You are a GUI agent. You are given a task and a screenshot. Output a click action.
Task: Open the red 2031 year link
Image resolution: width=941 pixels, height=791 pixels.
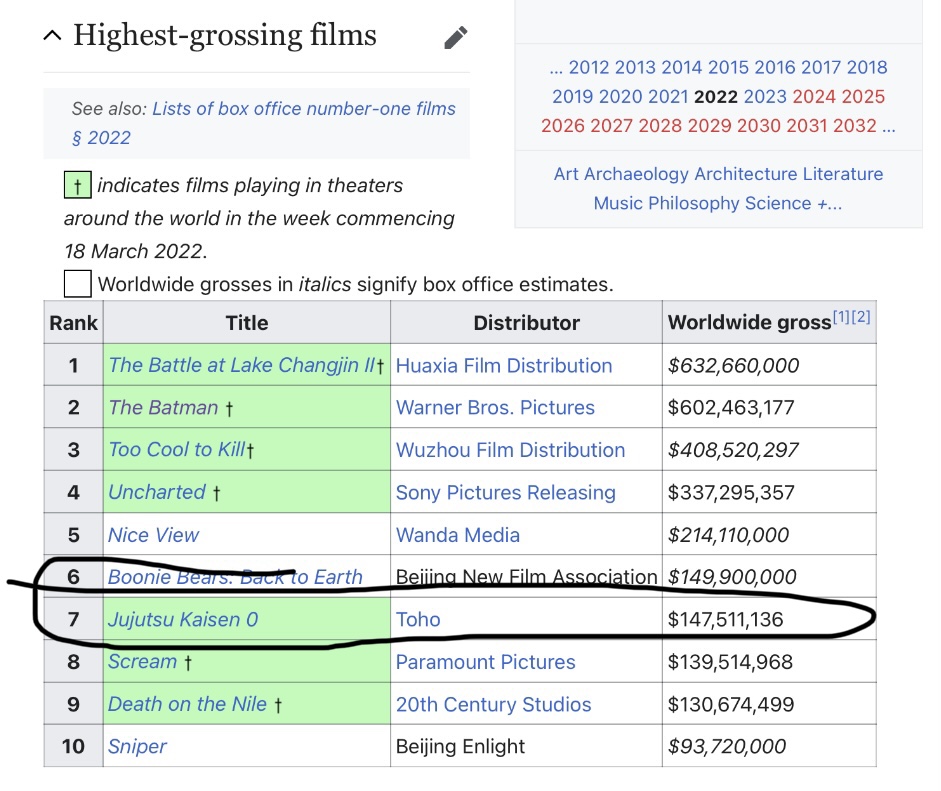point(807,125)
